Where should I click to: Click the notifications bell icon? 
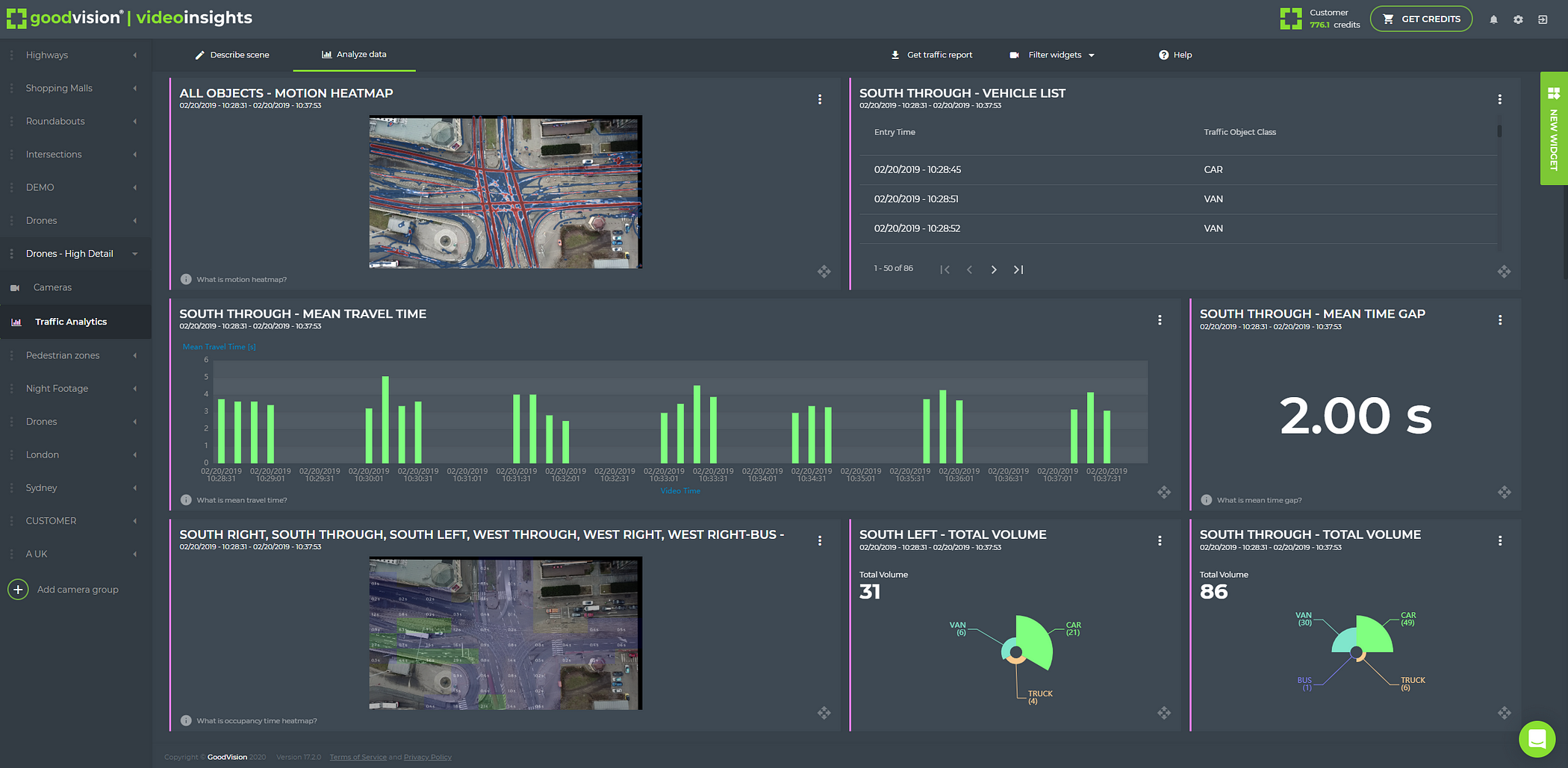pyautogui.click(x=1493, y=19)
